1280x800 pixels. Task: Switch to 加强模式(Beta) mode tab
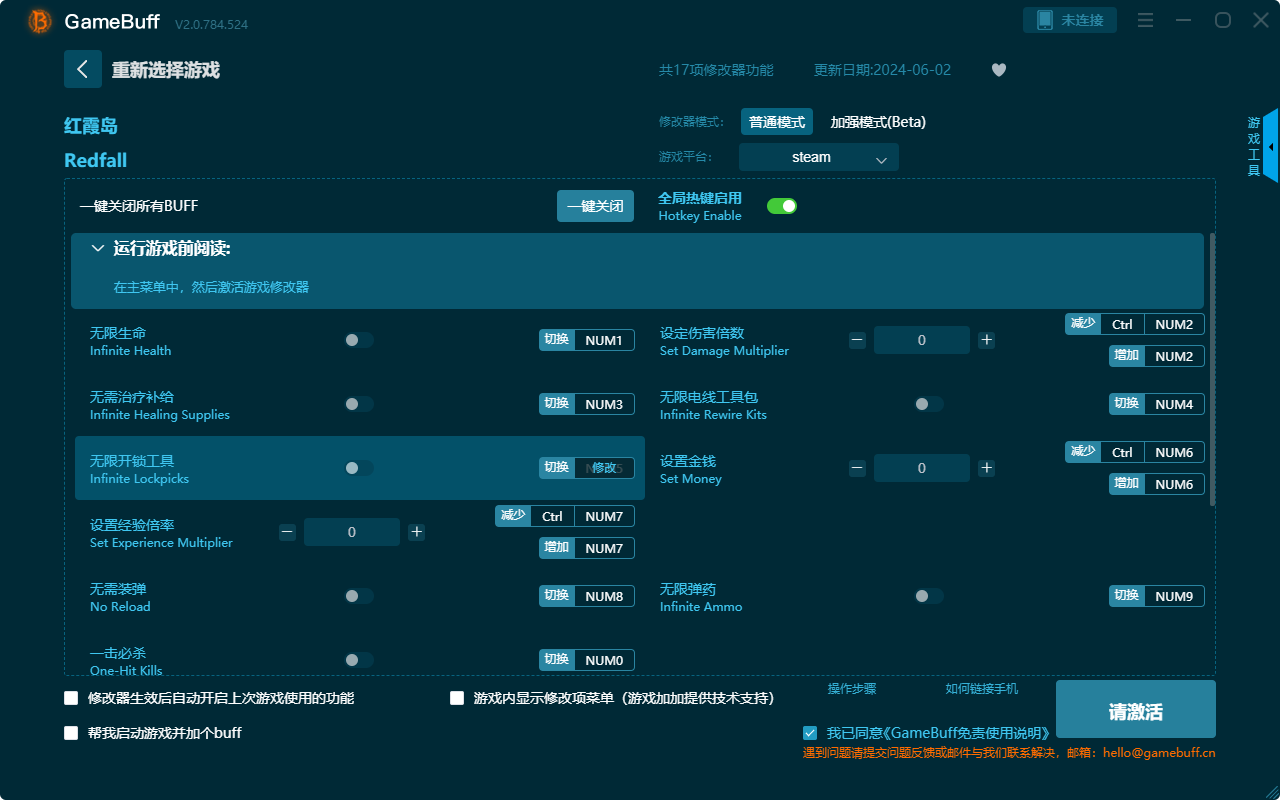tap(878, 122)
